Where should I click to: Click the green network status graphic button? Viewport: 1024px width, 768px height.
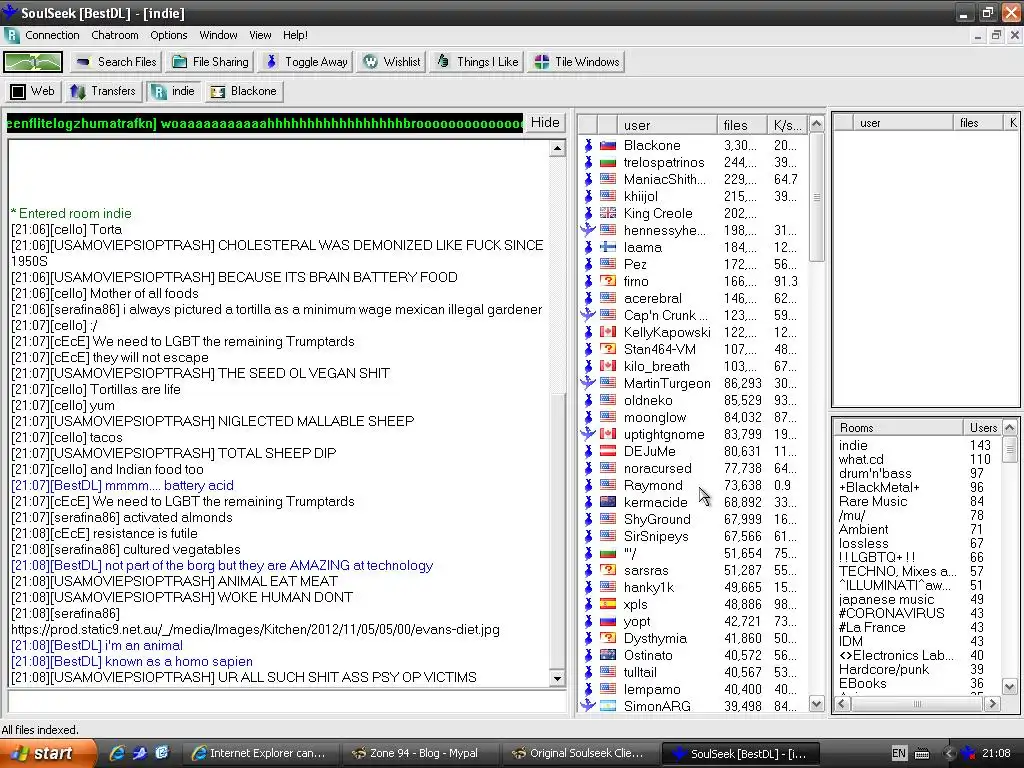(x=33, y=62)
